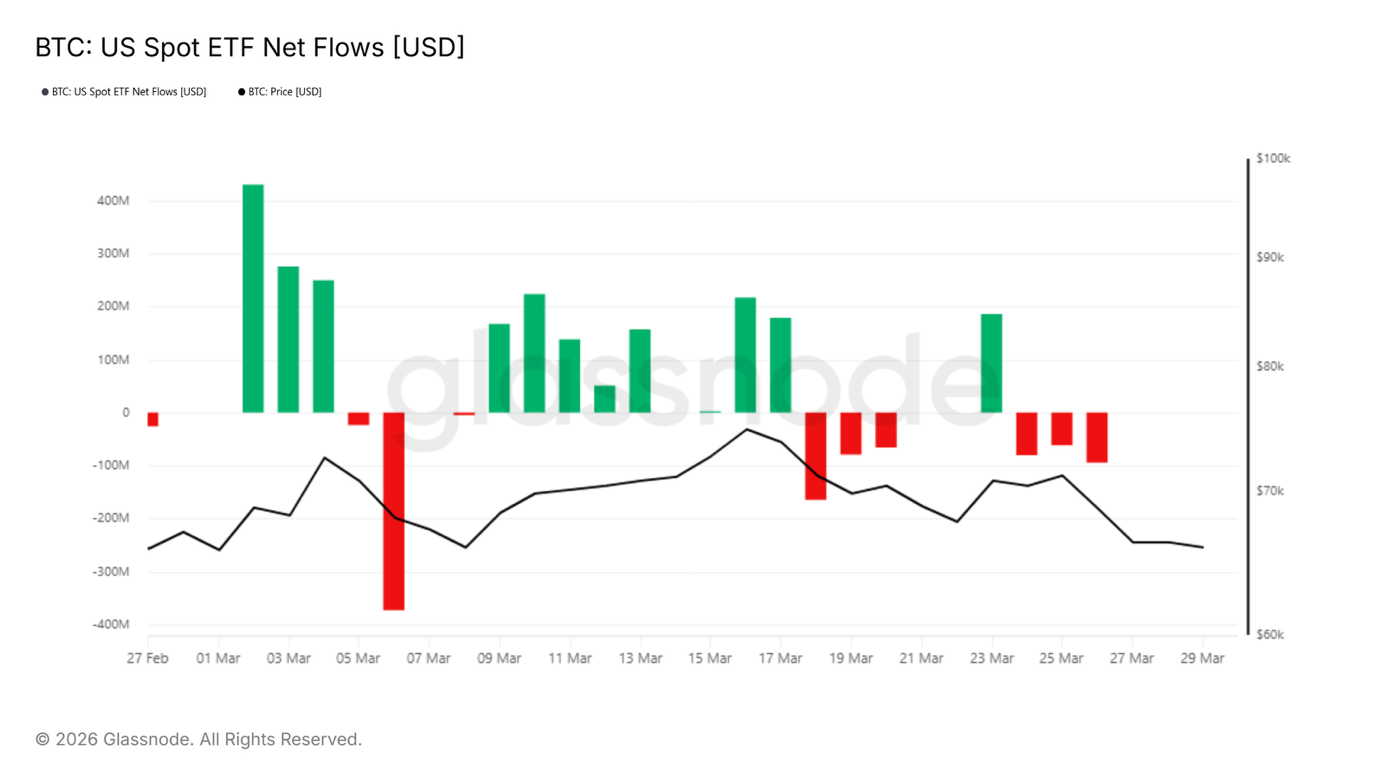Click the chart title heading
Image resolution: width=1386 pixels, height=780 pixels.
tap(250, 47)
